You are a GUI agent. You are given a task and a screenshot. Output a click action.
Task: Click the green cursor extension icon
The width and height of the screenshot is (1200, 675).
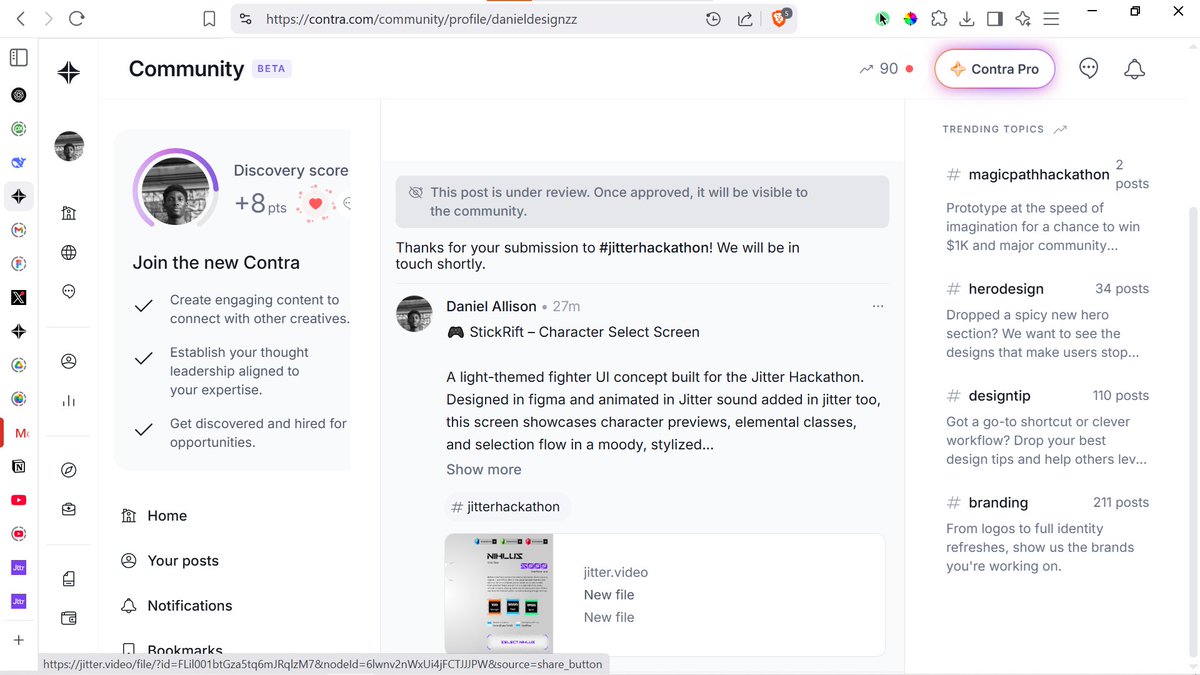coord(882,19)
